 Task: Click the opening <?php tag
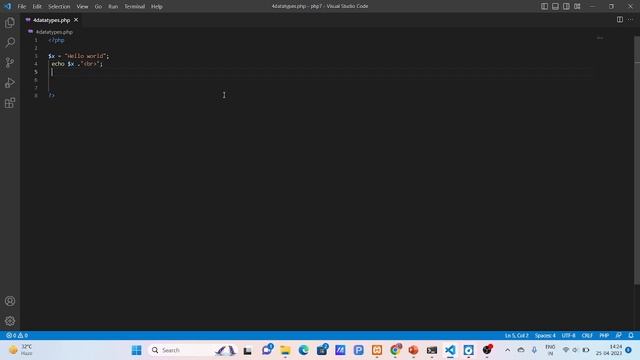(56, 40)
